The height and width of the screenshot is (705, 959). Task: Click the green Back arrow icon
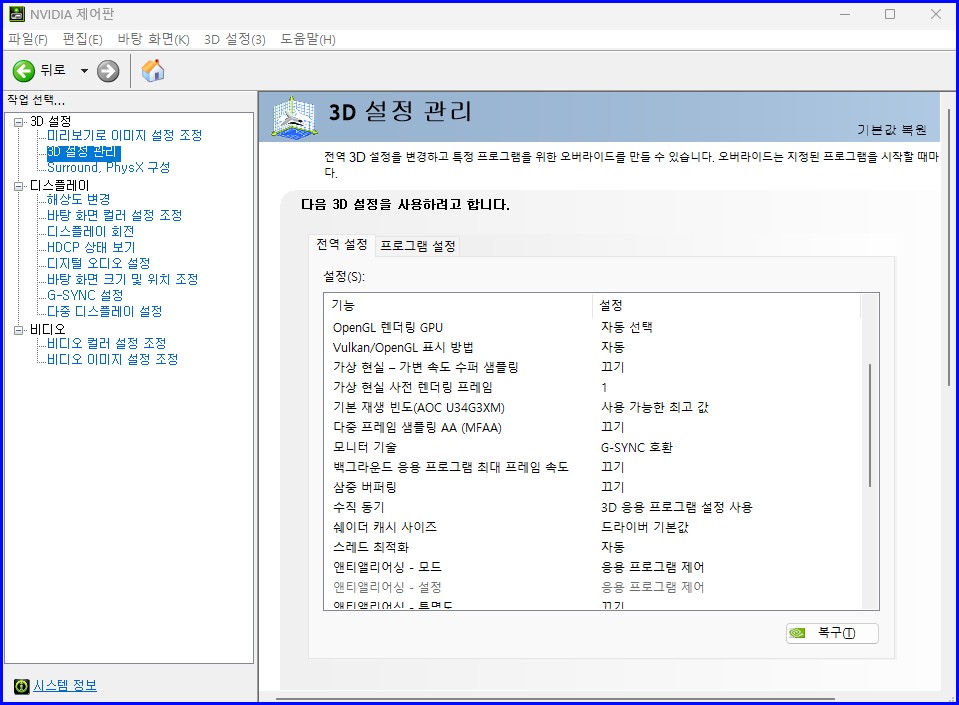pos(24,71)
